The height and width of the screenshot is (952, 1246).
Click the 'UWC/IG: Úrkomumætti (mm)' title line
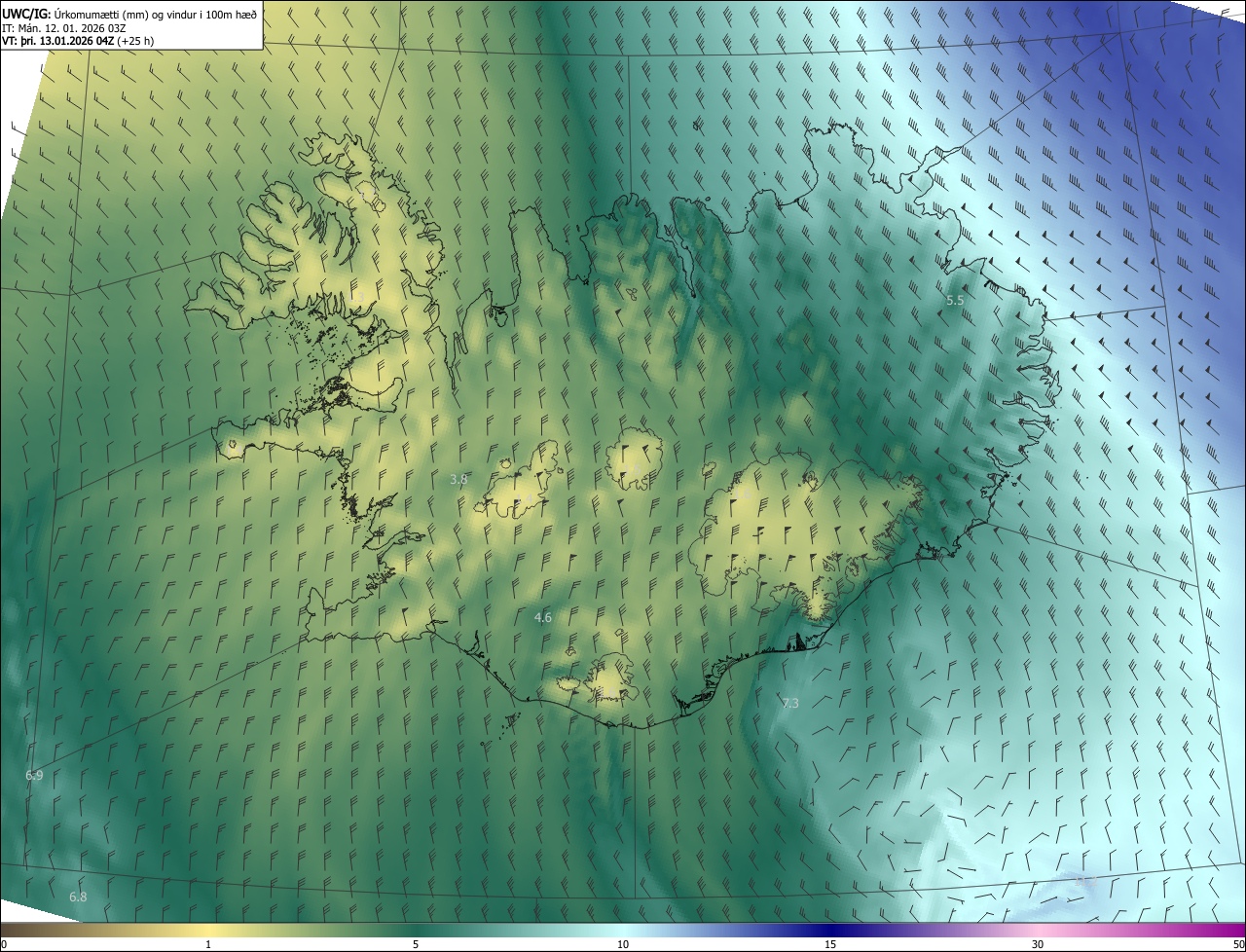click(129, 14)
